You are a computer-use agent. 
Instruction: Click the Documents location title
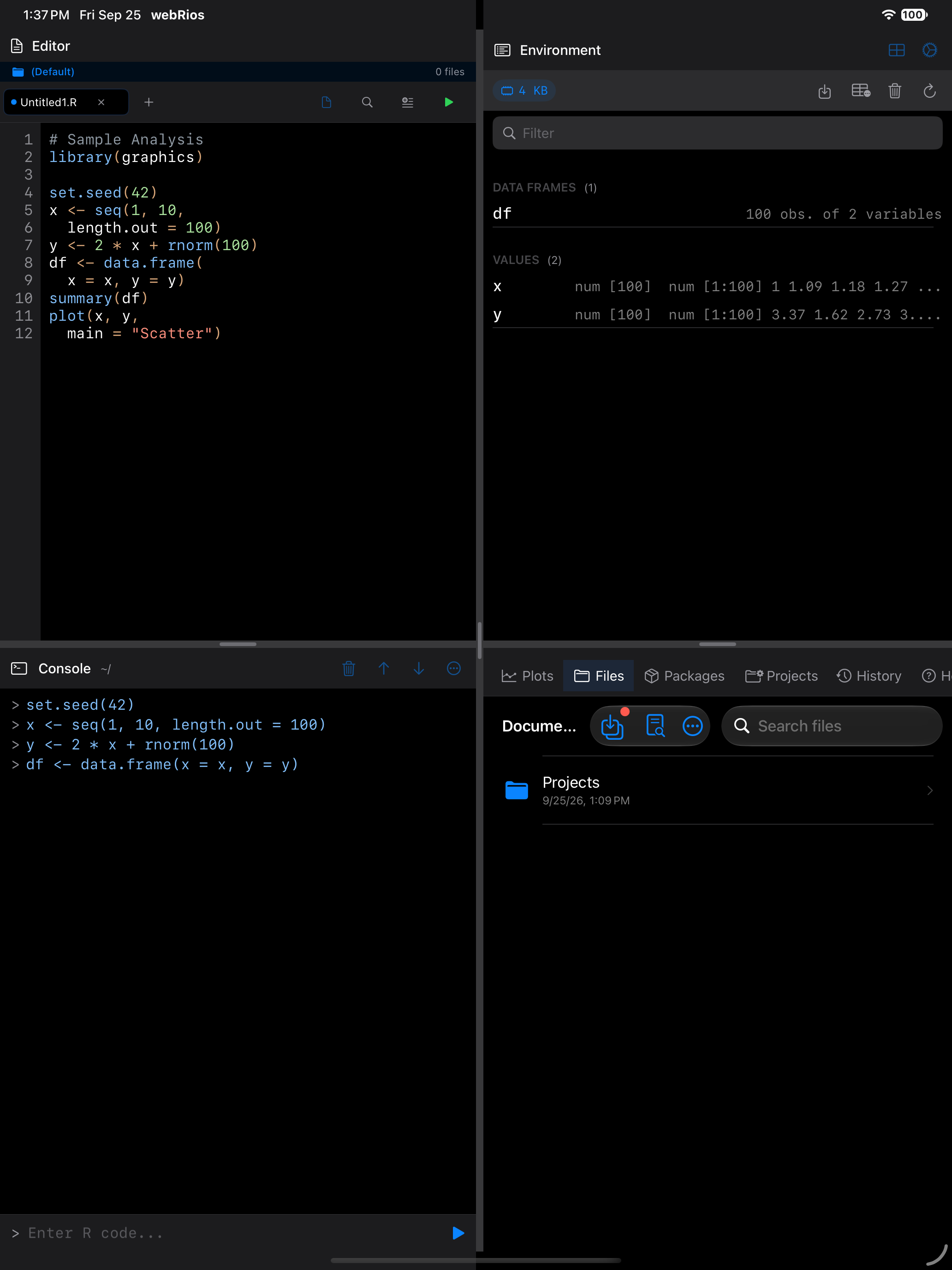(539, 726)
